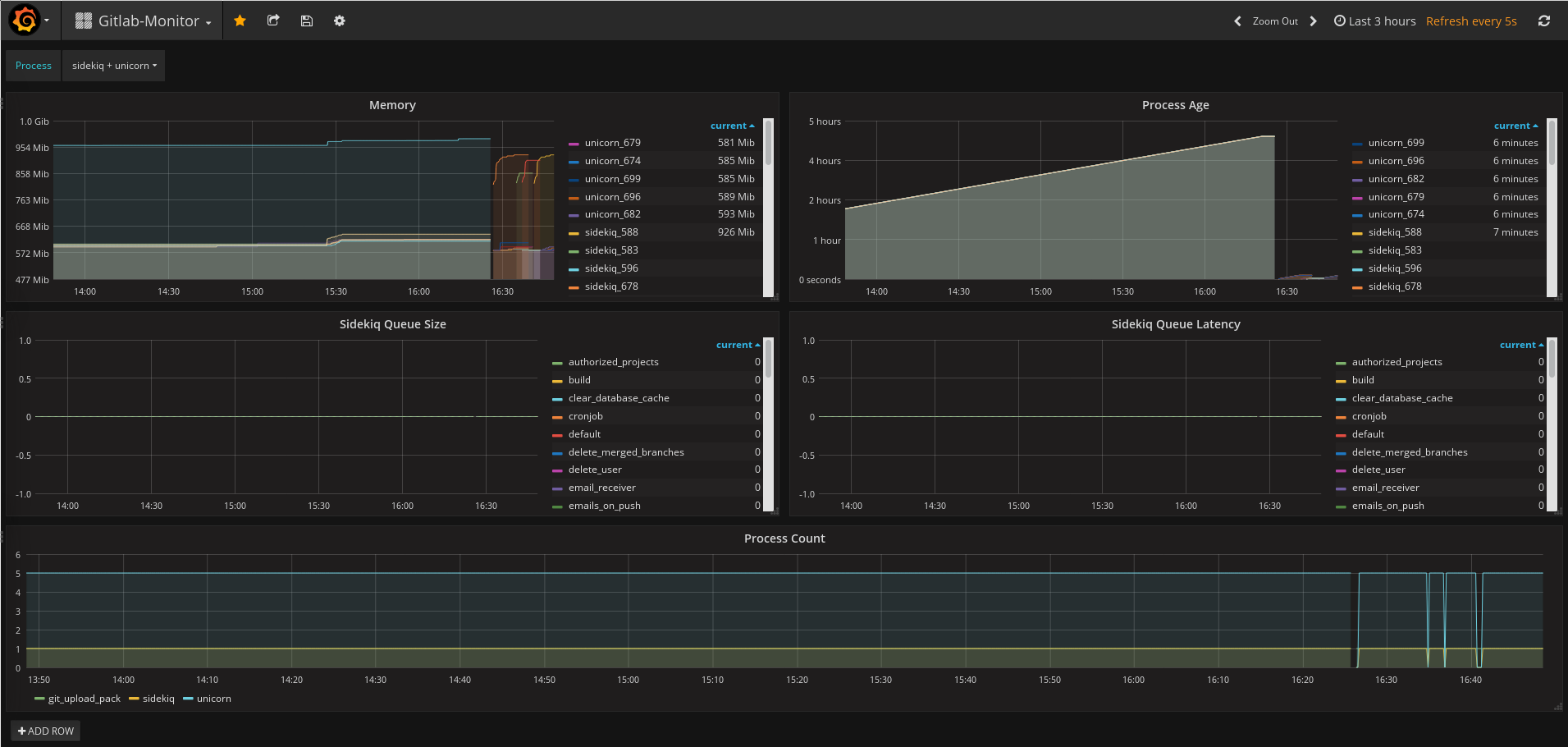Viewport: 1568px width, 747px height.
Task: Toggle the unicorn series in Process Count legend
Action: pyautogui.click(x=214, y=699)
